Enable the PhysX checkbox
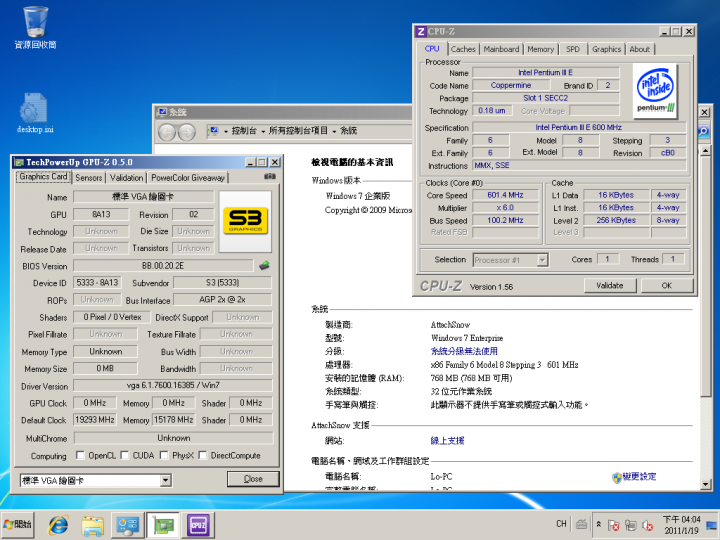This screenshot has height=540, width=720. pos(164,455)
